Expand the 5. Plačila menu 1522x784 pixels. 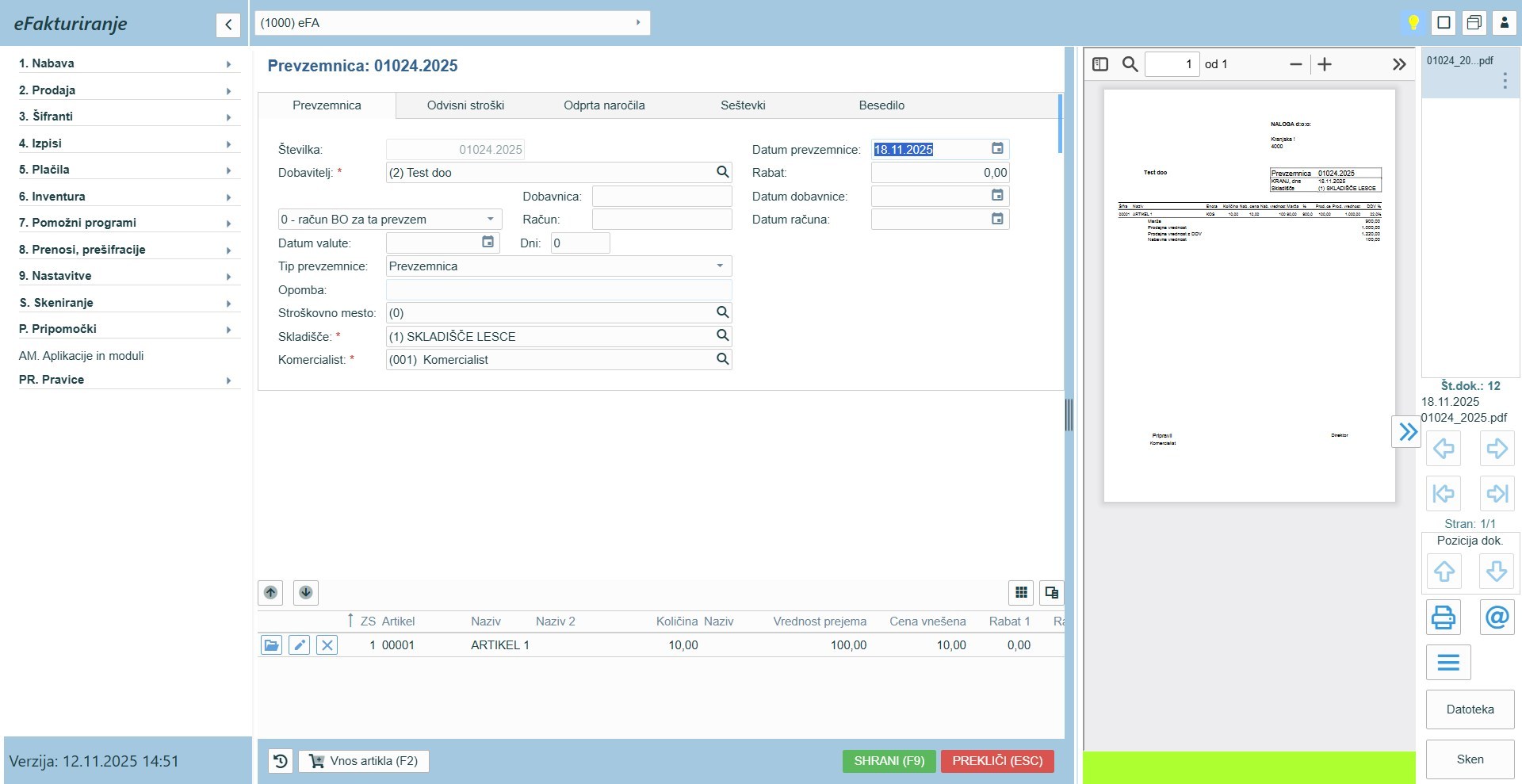tap(129, 170)
